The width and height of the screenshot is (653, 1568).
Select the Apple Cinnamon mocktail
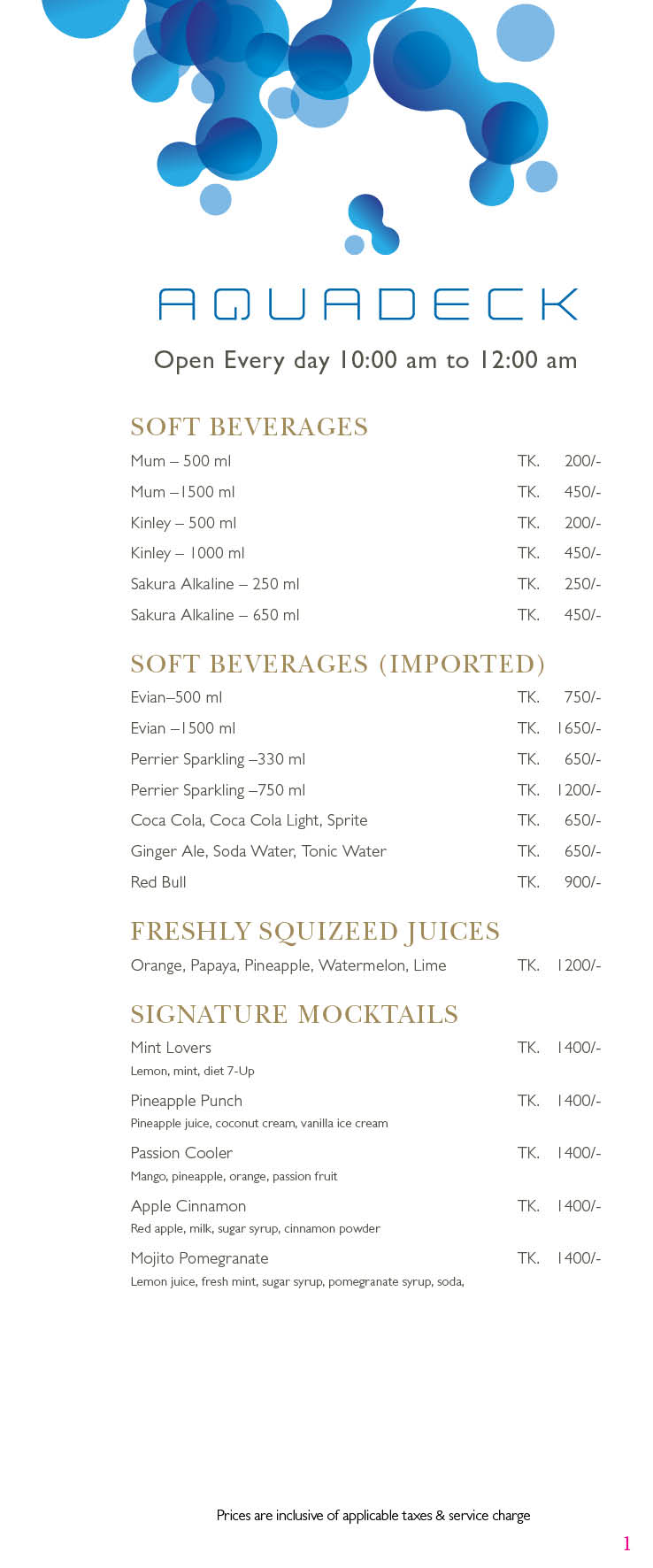188,1206
